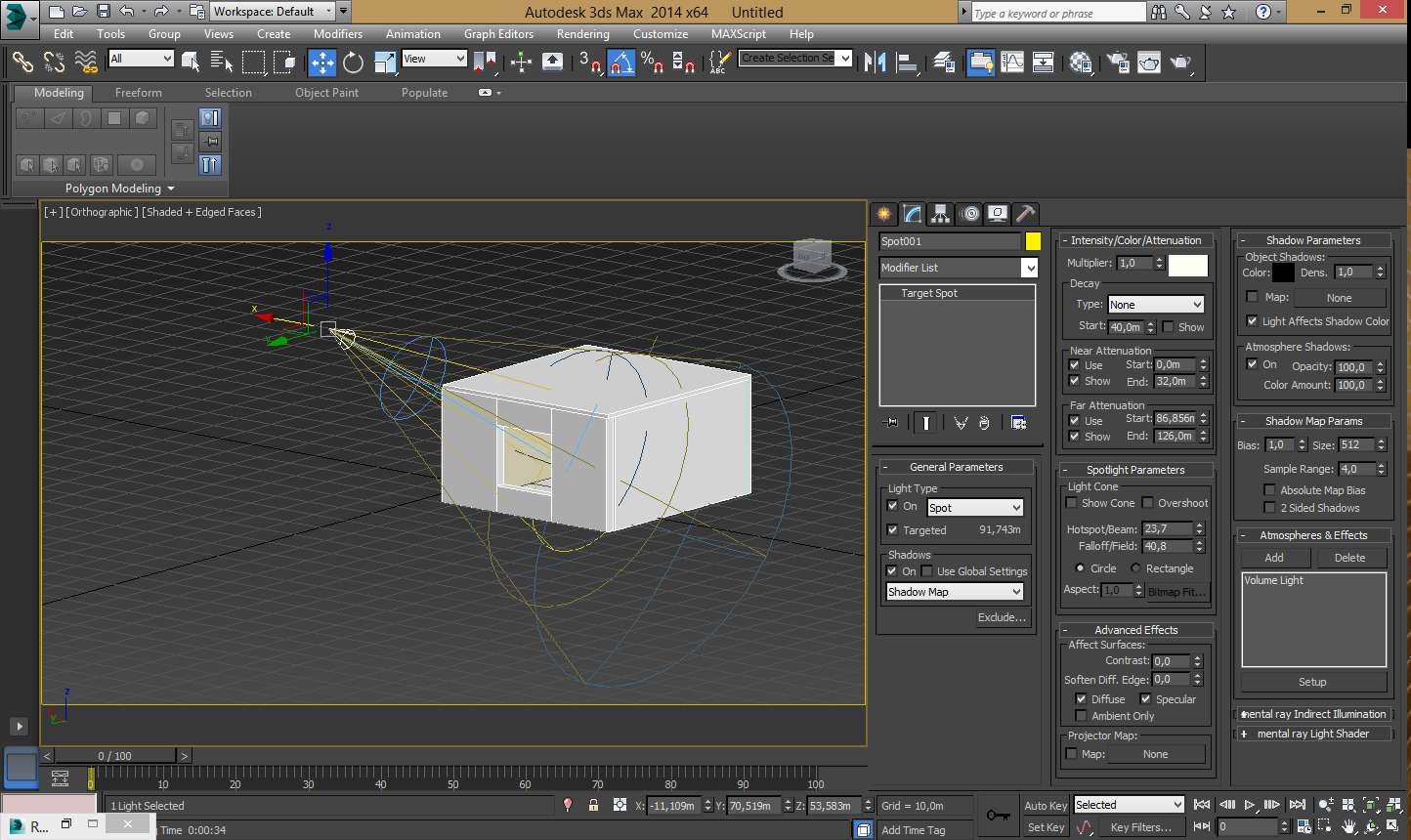The width and height of the screenshot is (1411, 840).
Task: Click the white light color swatch
Action: coord(1187,265)
